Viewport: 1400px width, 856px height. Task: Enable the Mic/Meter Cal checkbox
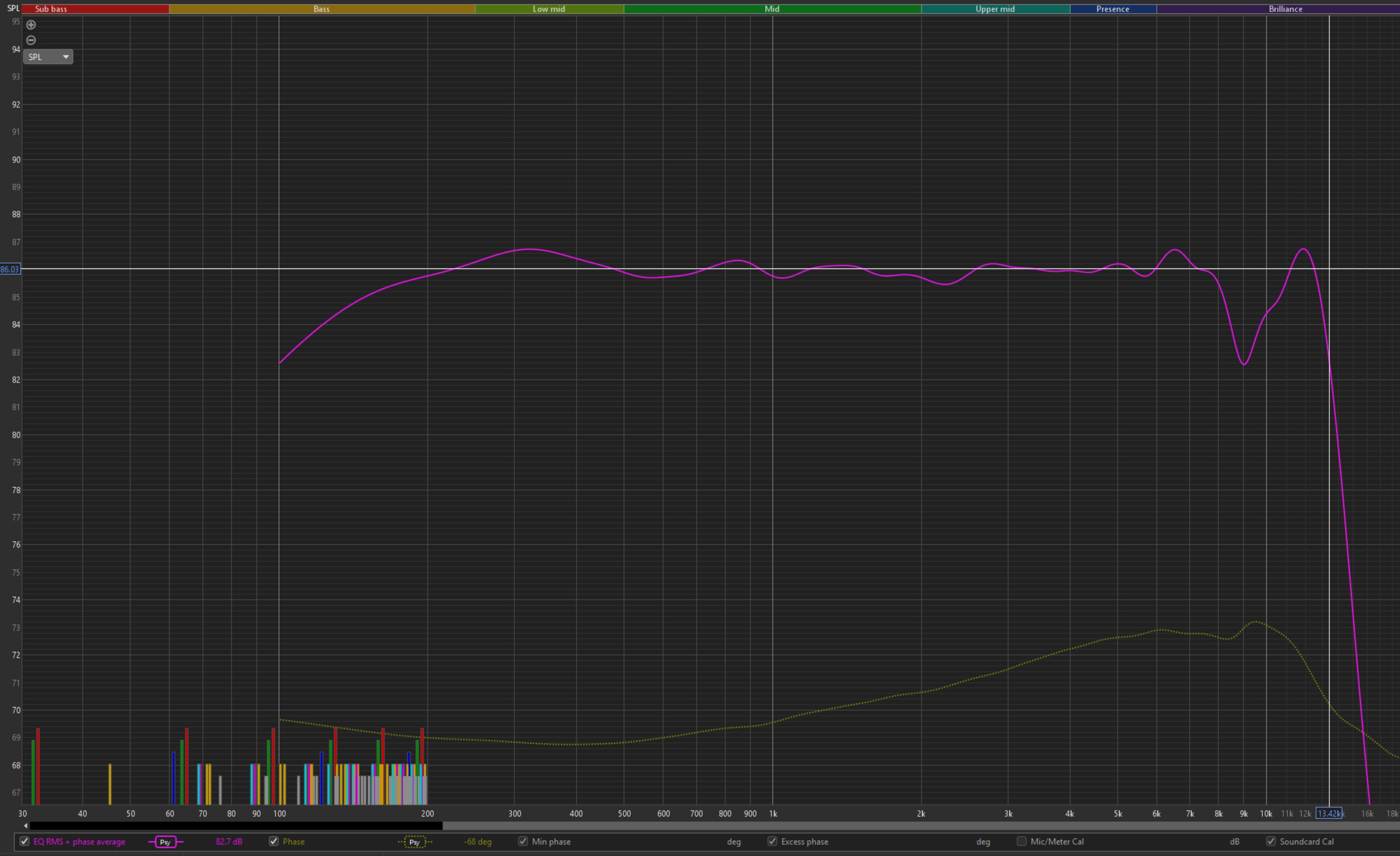coord(1021,841)
